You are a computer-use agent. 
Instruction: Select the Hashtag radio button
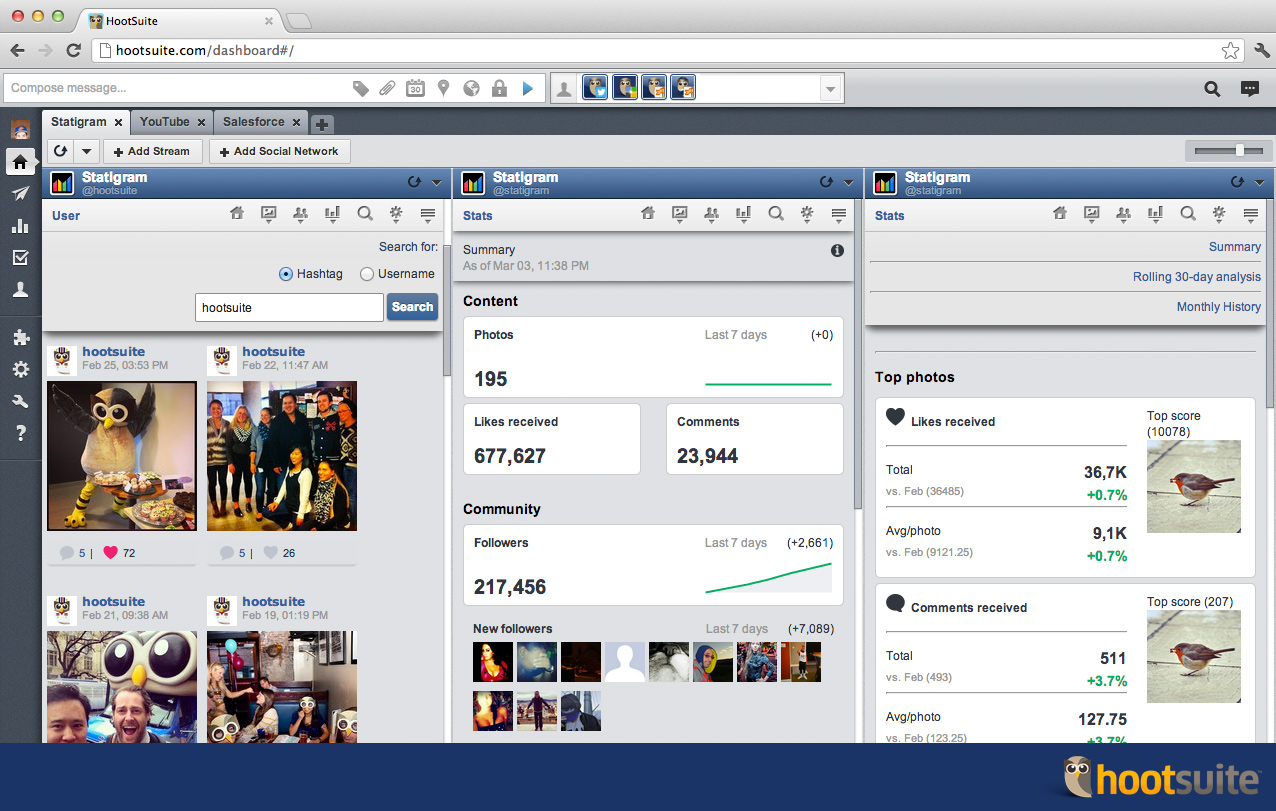click(x=286, y=274)
